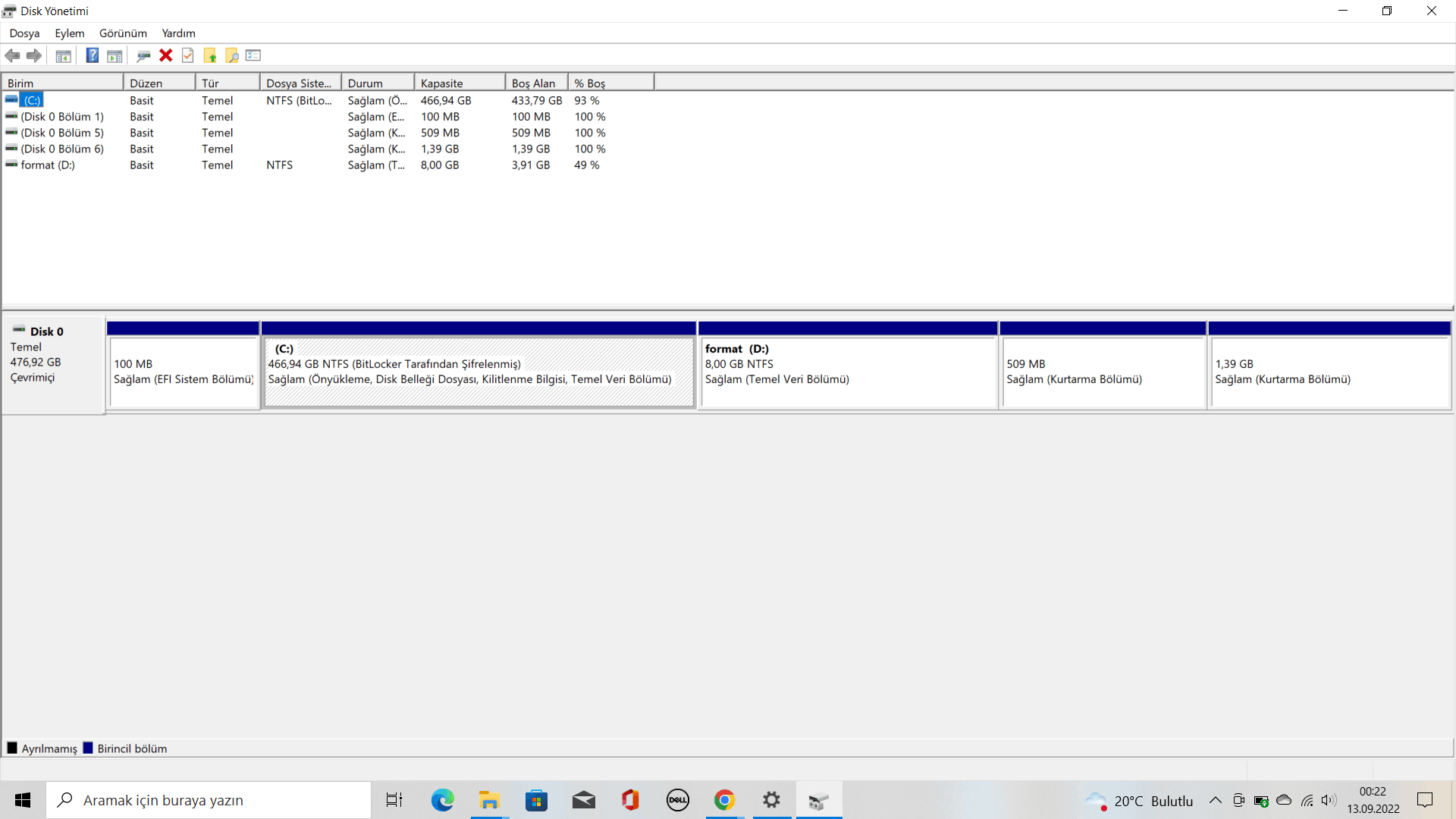Open the Eylem menu
This screenshot has width=1456, height=819.
69,33
